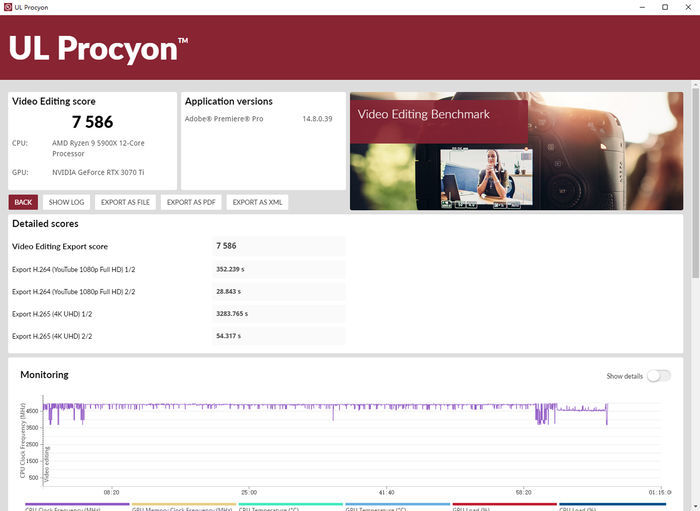Export results using EXPORT AS PDF
Image resolution: width=700 pixels, height=511 pixels.
[x=191, y=202]
